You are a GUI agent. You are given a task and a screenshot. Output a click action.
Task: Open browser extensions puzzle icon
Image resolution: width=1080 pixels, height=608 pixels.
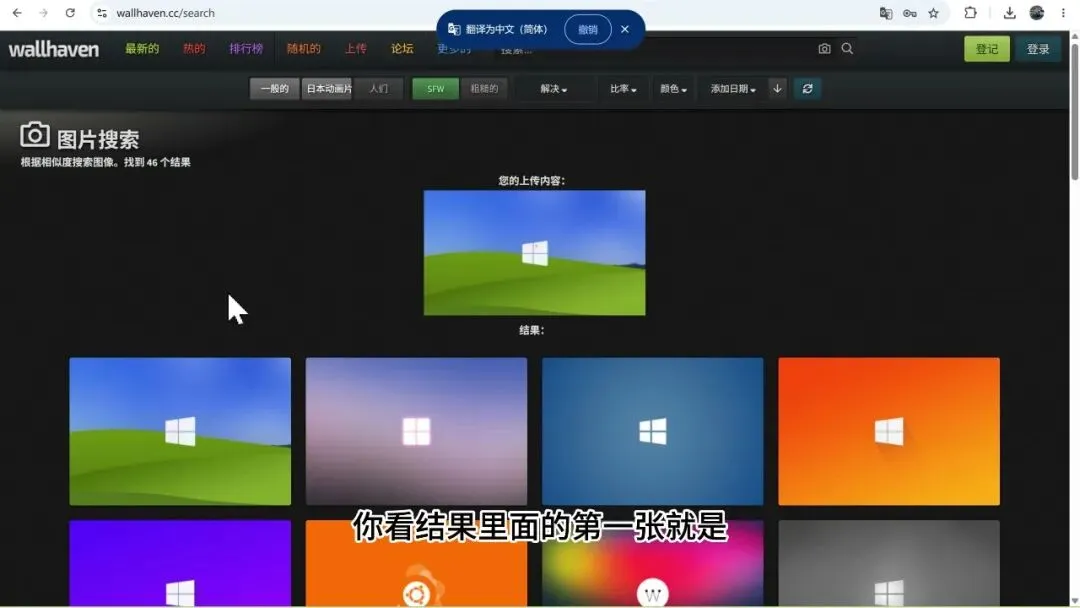pos(970,13)
